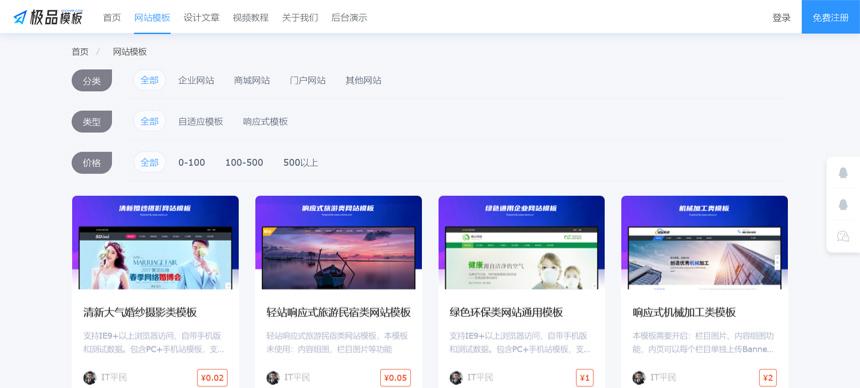
Task: Open the second QQ contact icon in floating sidebar
Action: coord(843,204)
